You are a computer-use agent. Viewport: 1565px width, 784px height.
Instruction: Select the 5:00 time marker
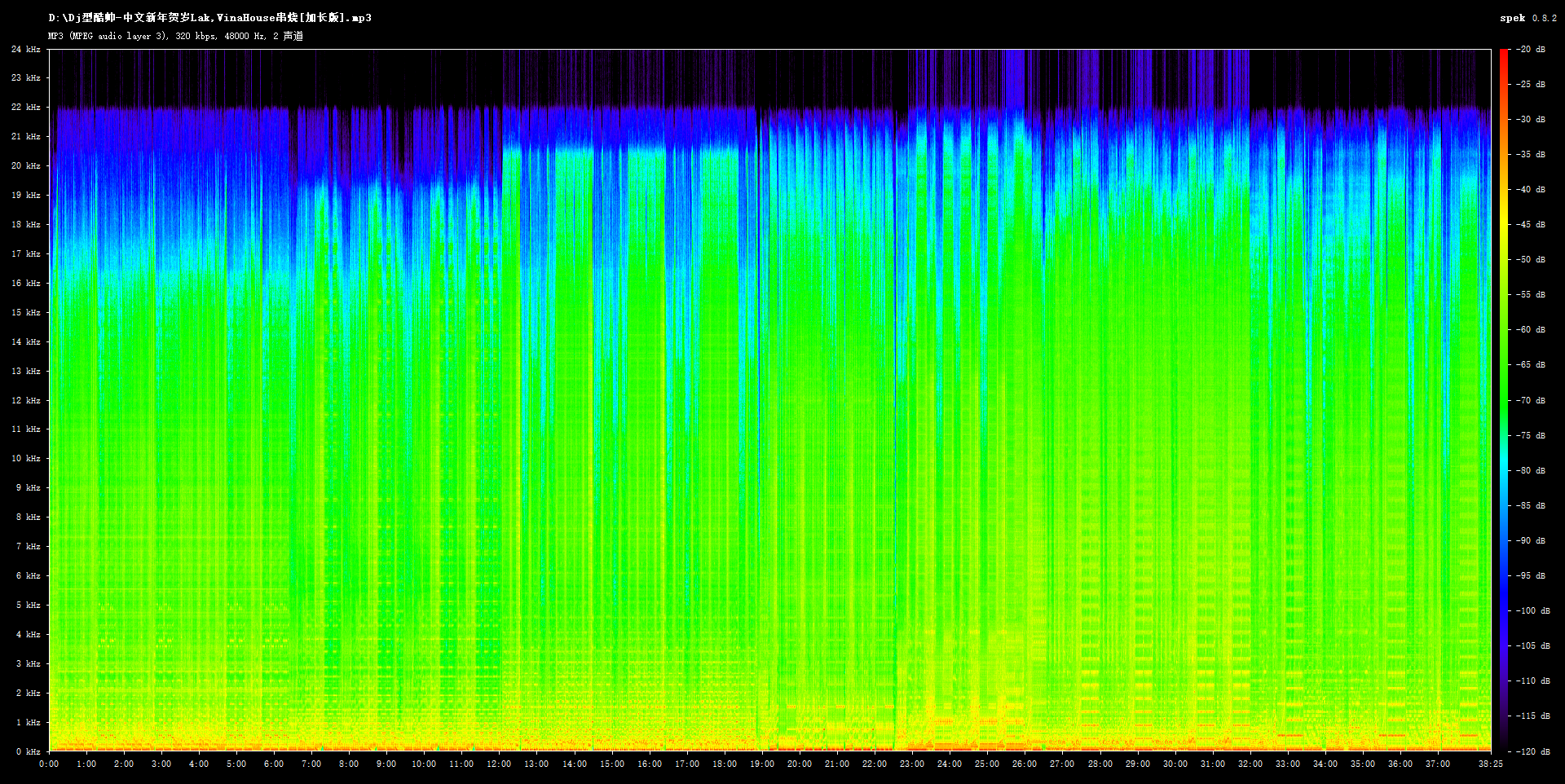(236, 764)
